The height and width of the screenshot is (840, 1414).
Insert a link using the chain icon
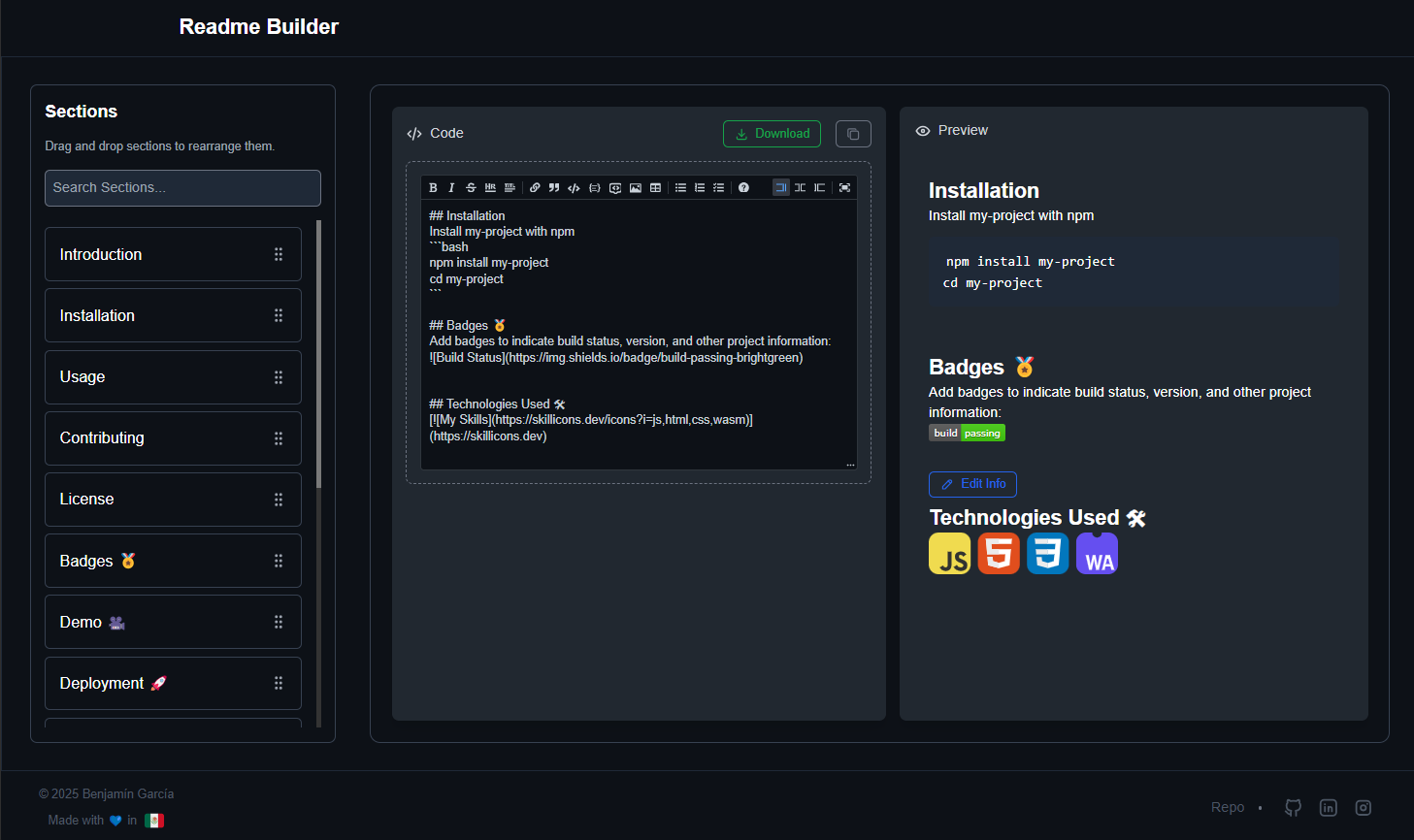[x=535, y=188]
